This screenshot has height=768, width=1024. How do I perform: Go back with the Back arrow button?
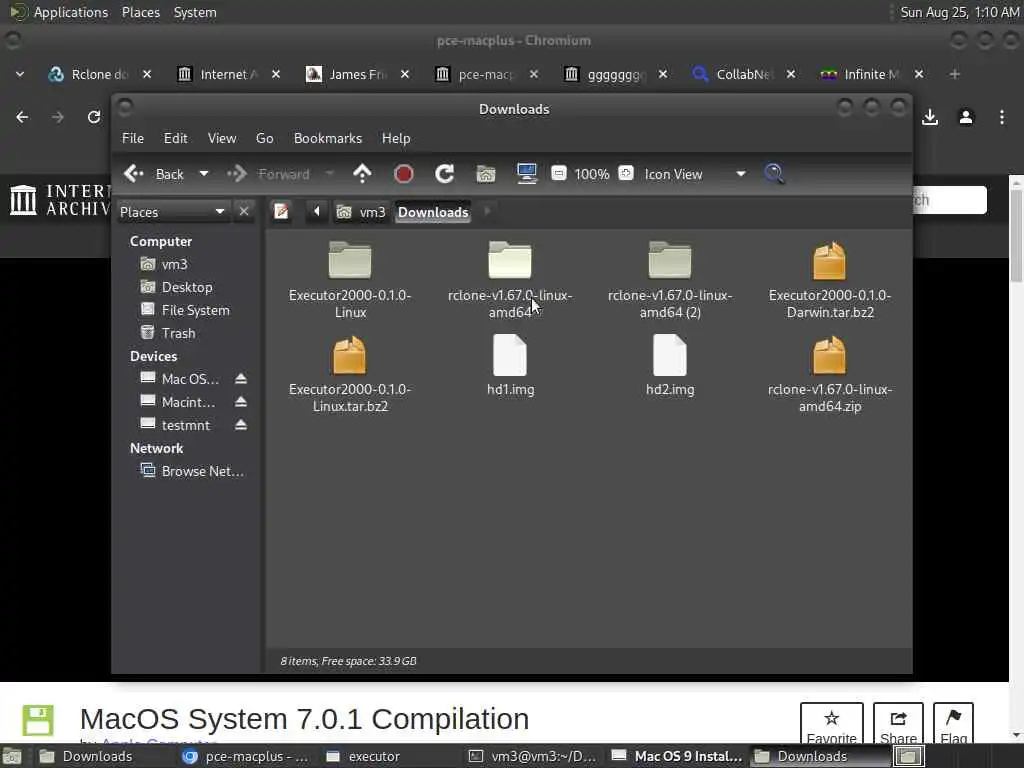pos(154,174)
